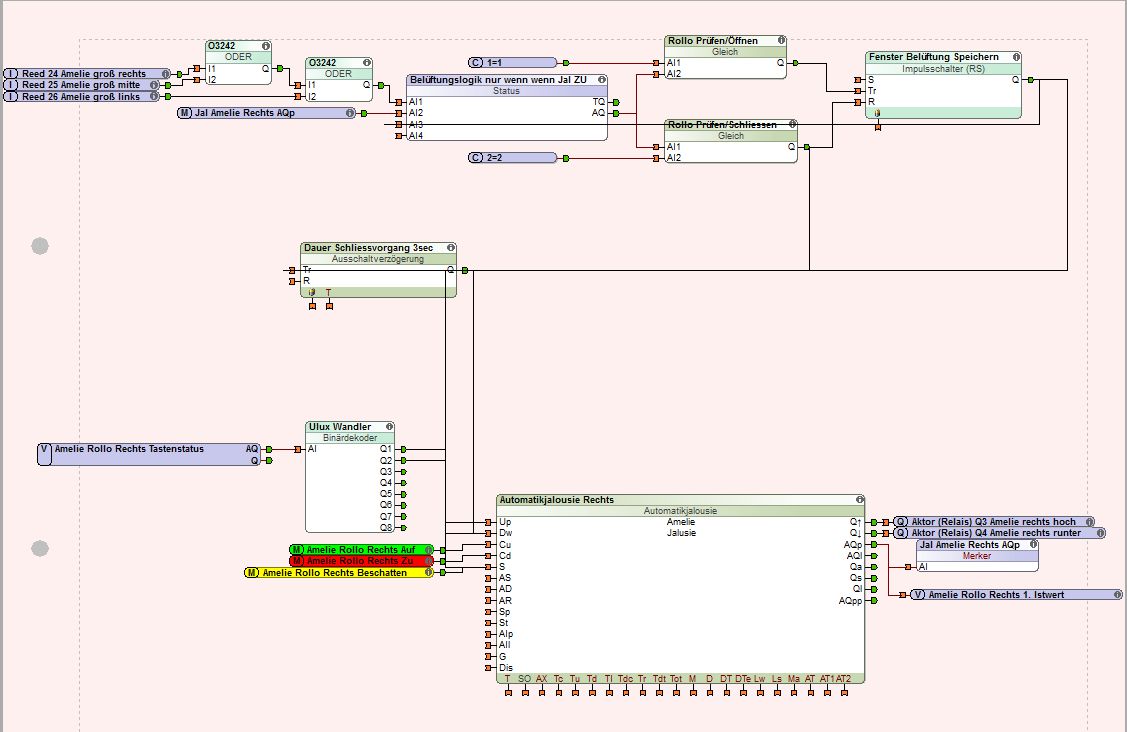1127x732 pixels.
Task: Select Rollo Prüfen/Schliessen block title
Action: [x=722, y=124]
